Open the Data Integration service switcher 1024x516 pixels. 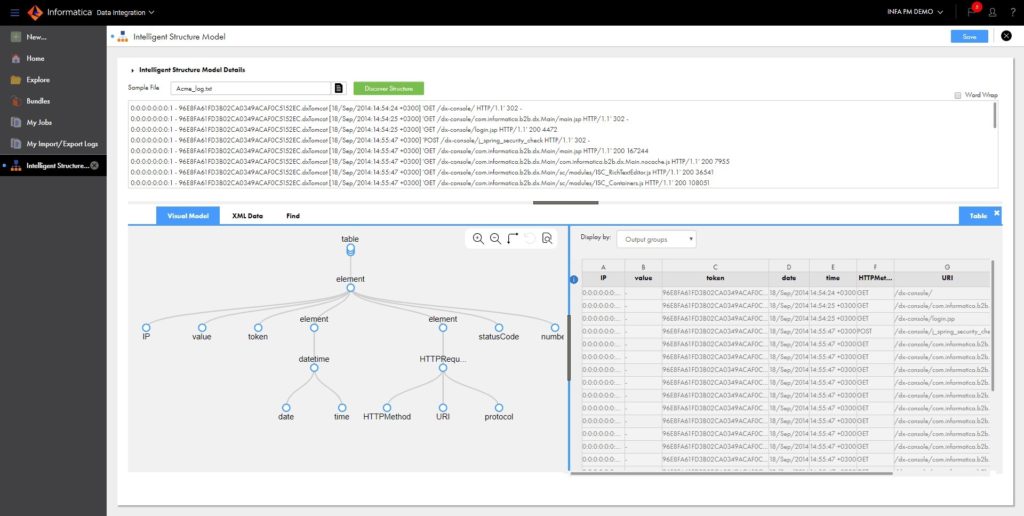point(125,12)
